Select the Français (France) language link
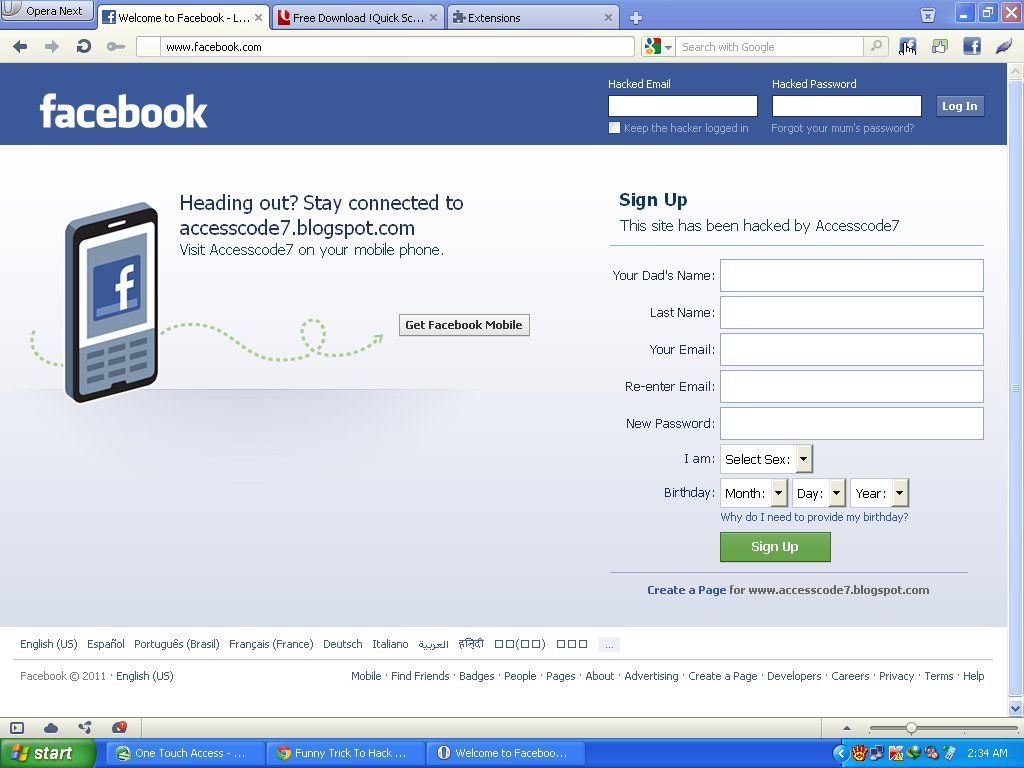1024x768 pixels. click(271, 644)
